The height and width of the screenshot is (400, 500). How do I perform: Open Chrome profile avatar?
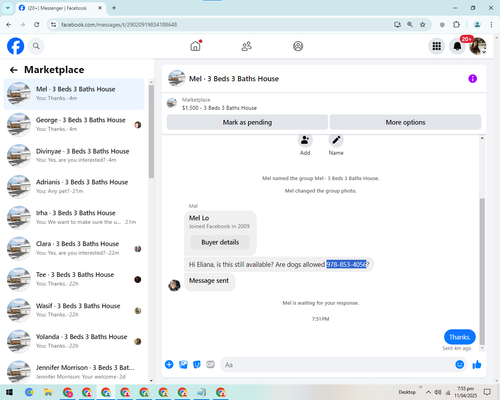[x=477, y=25]
